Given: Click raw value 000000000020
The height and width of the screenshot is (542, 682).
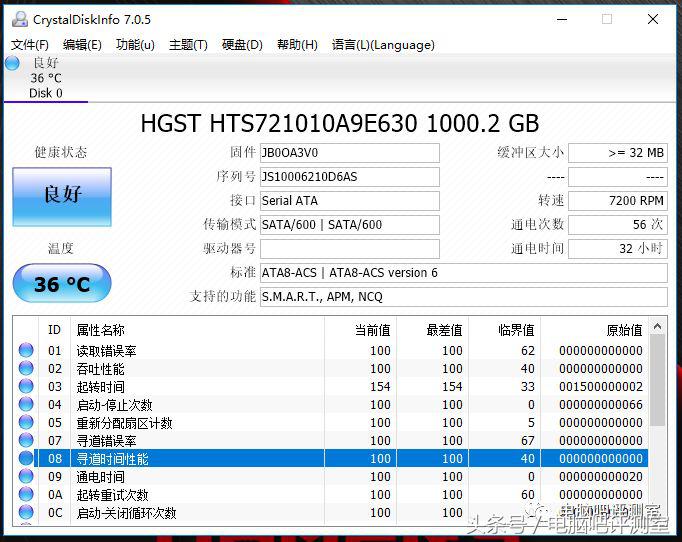Looking at the screenshot, I should coord(601,477).
